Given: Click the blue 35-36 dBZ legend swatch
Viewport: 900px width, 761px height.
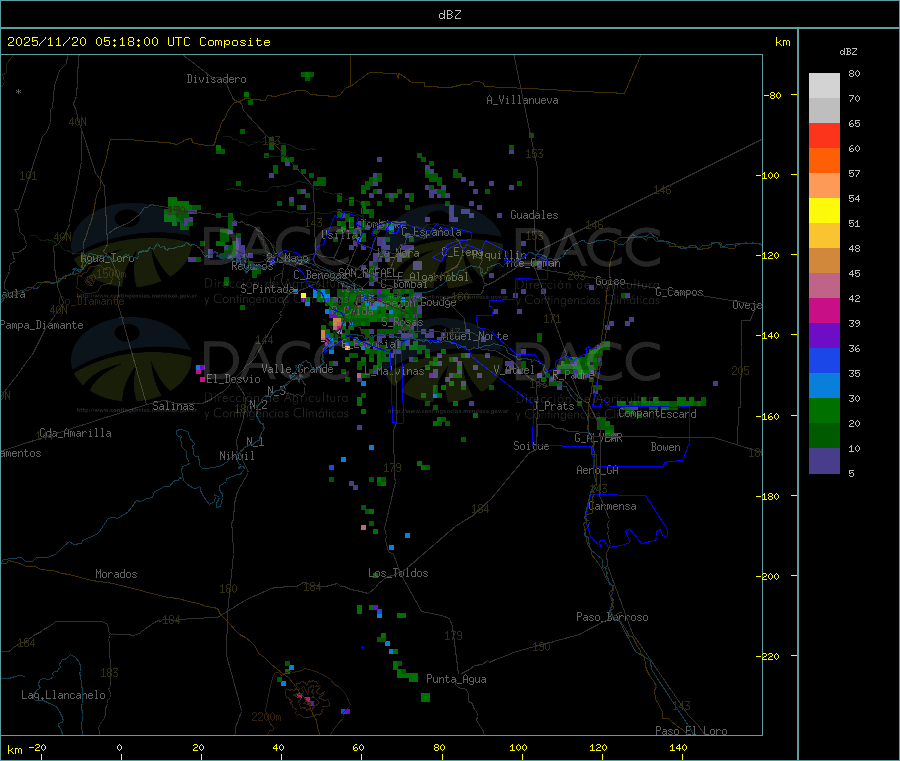Looking at the screenshot, I should click(x=824, y=360).
